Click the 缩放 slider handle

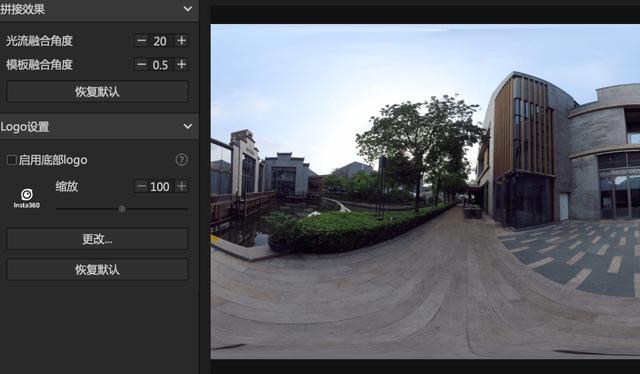click(x=122, y=209)
